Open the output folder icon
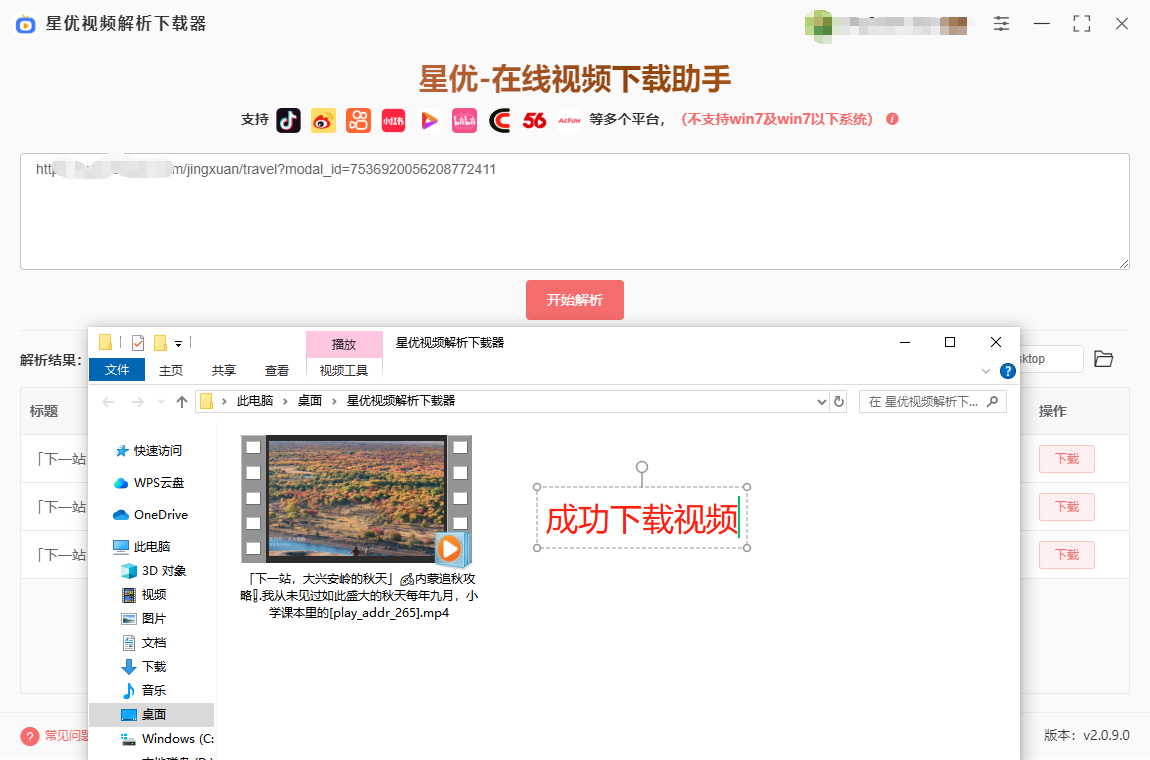This screenshot has width=1150, height=760. [1104, 359]
